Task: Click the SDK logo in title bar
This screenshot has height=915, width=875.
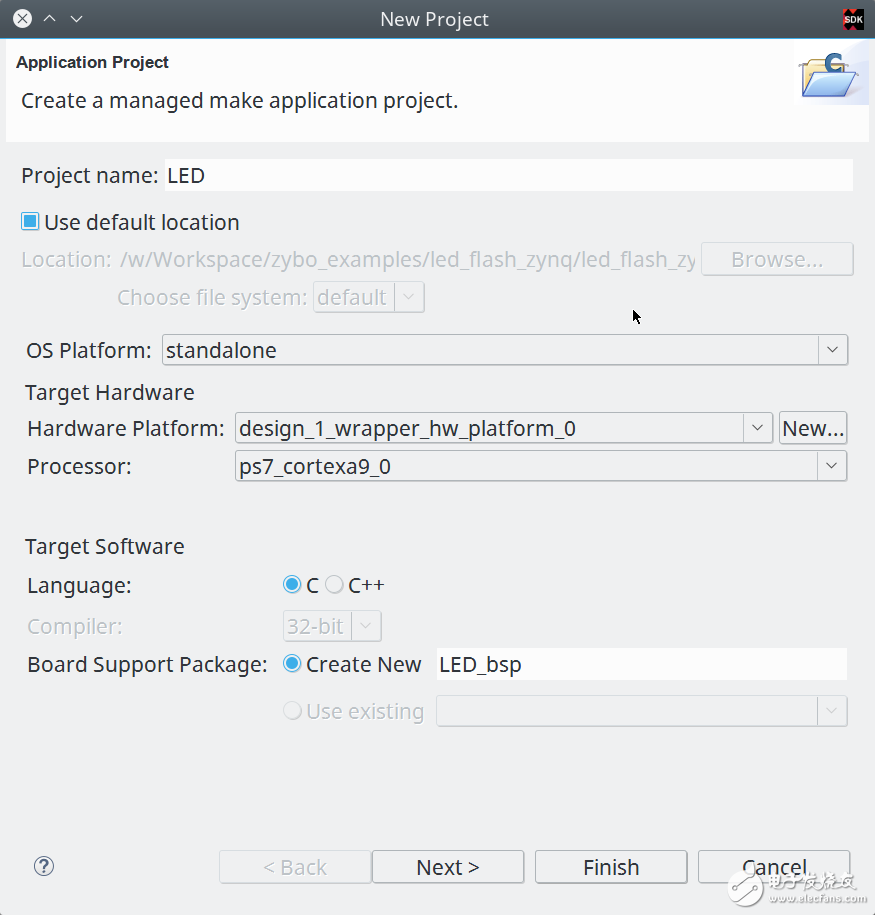Action: click(x=853, y=19)
